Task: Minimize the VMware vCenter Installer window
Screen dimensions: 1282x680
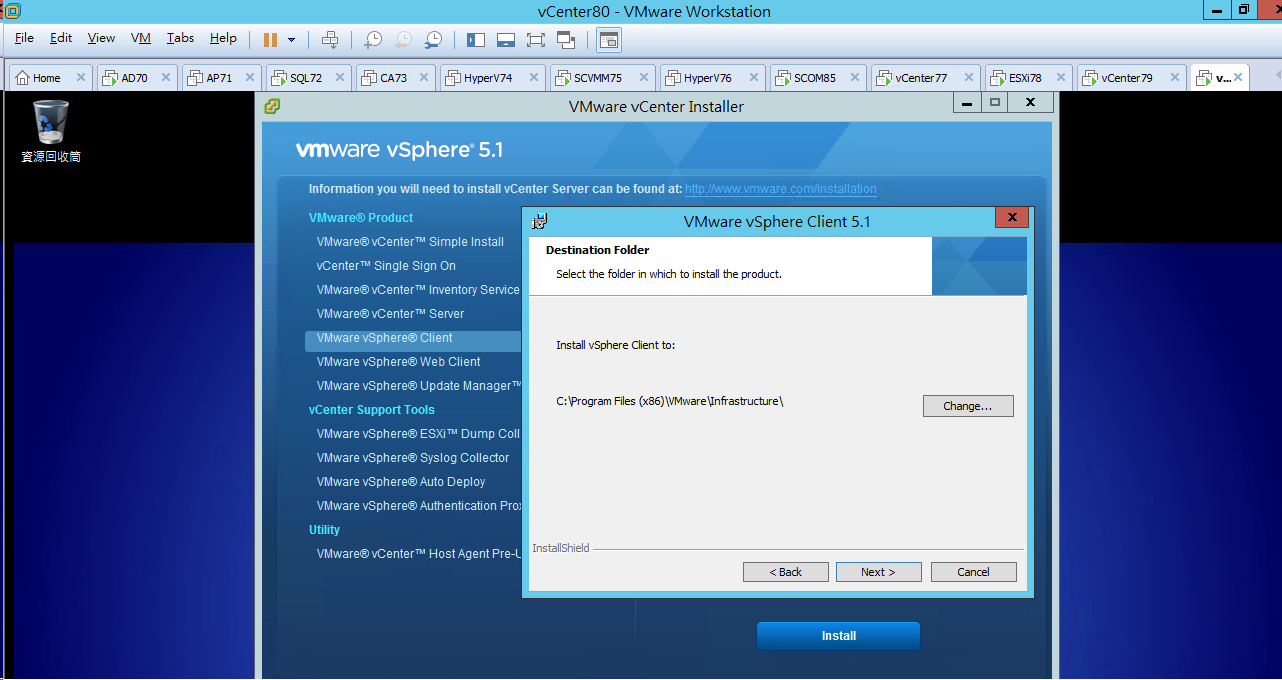Action: click(966, 103)
